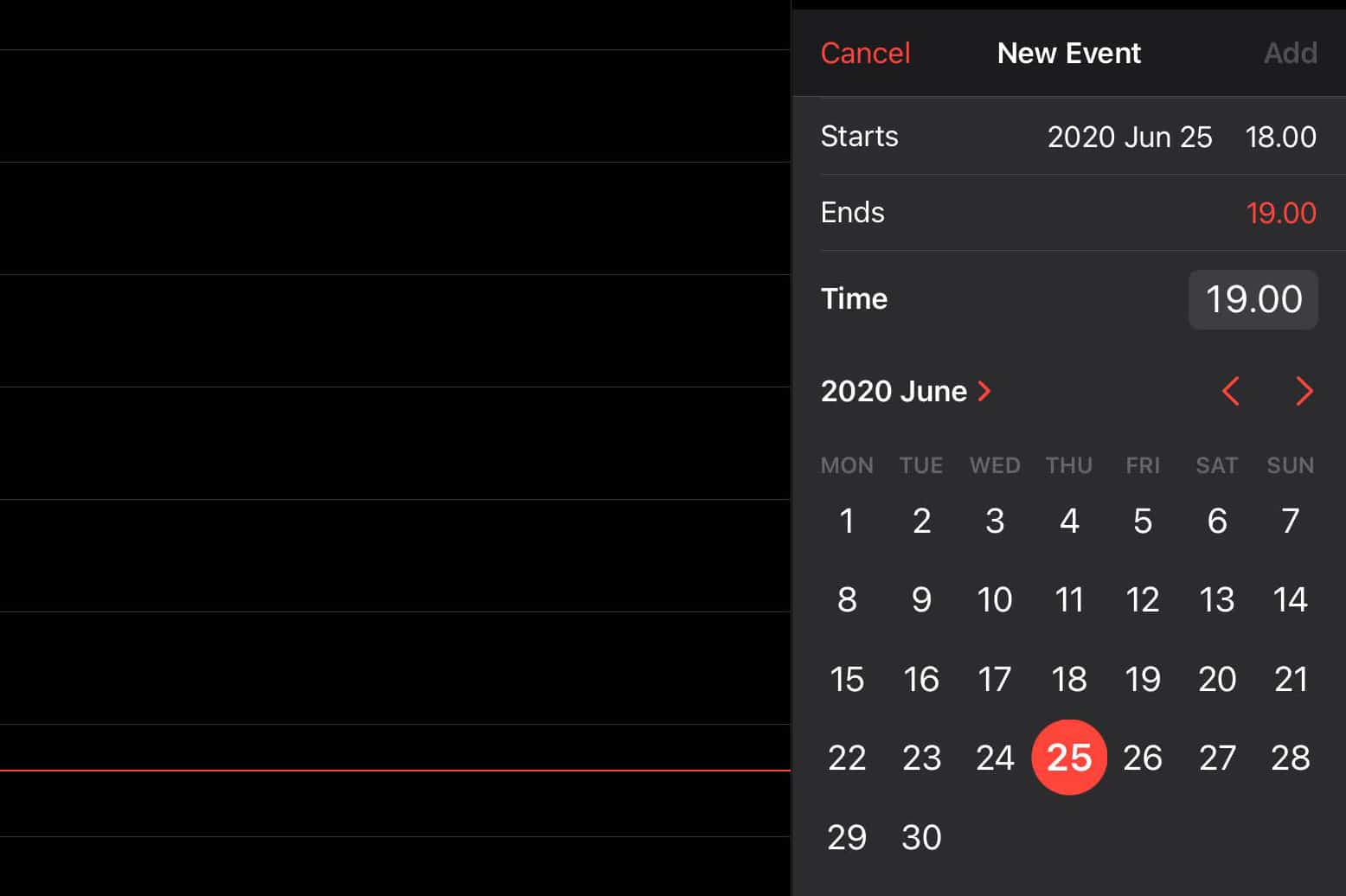
Task: Choose June 30 in the calendar
Action: coord(921,837)
